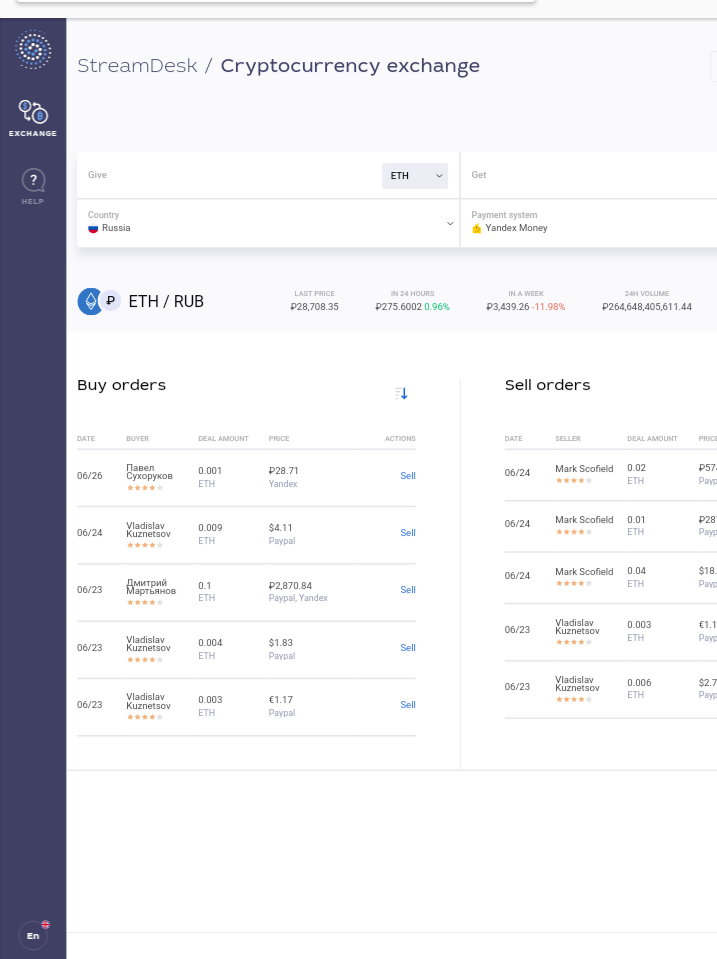Image resolution: width=717 pixels, height=959 pixels.
Task: Click ETH / RUB pair title
Action: click(166, 302)
